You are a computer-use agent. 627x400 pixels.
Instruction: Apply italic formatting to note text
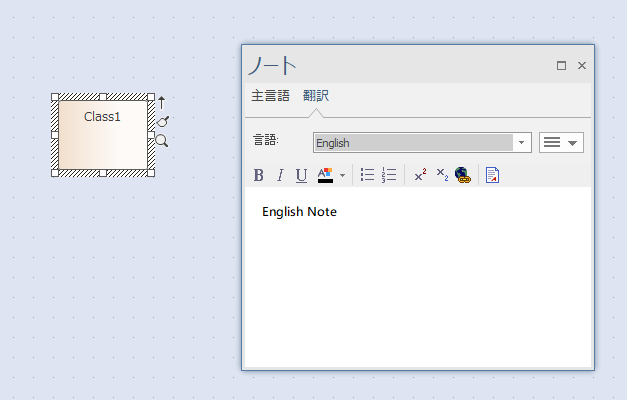click(x=280, y=175)
